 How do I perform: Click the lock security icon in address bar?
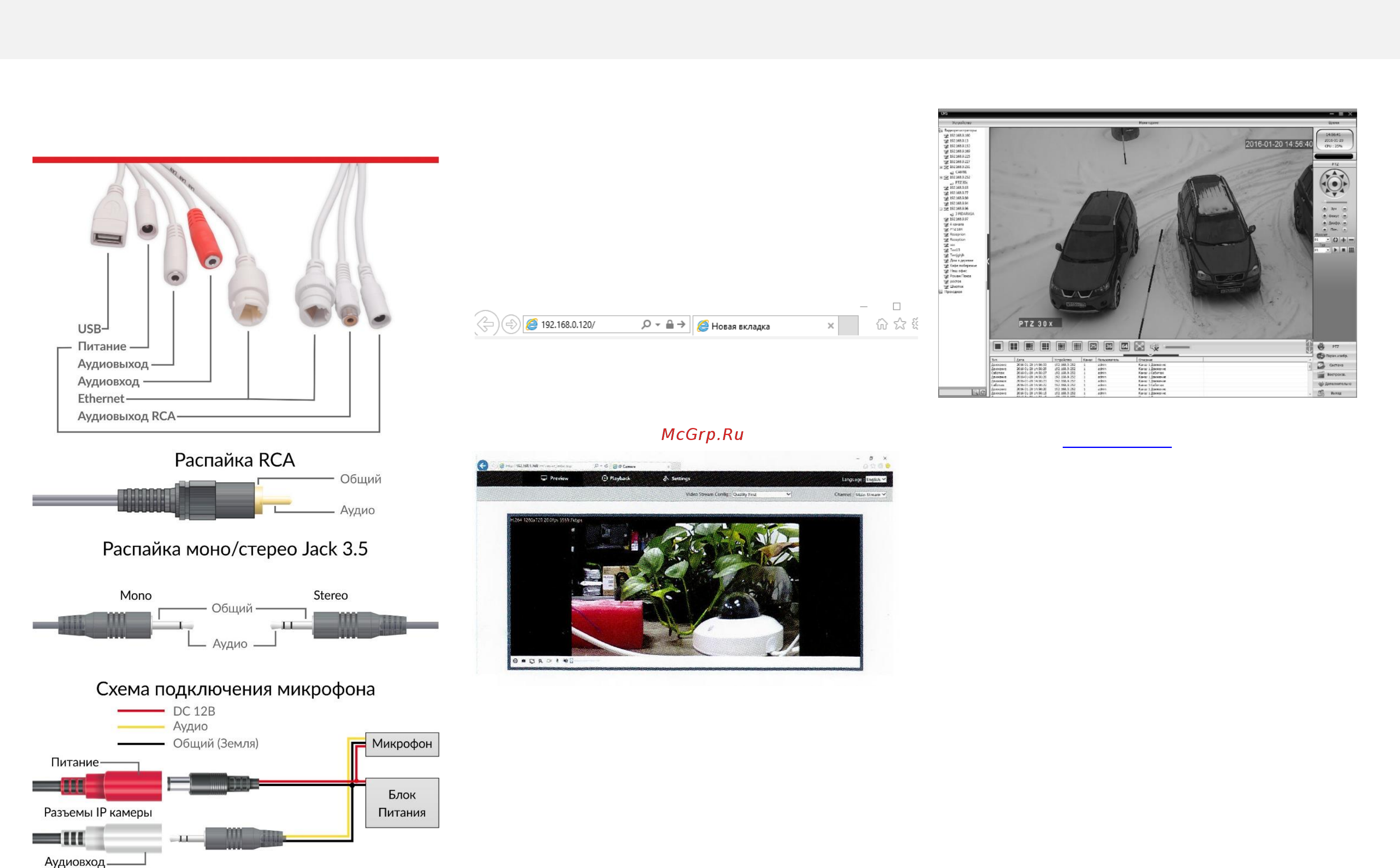670,324
